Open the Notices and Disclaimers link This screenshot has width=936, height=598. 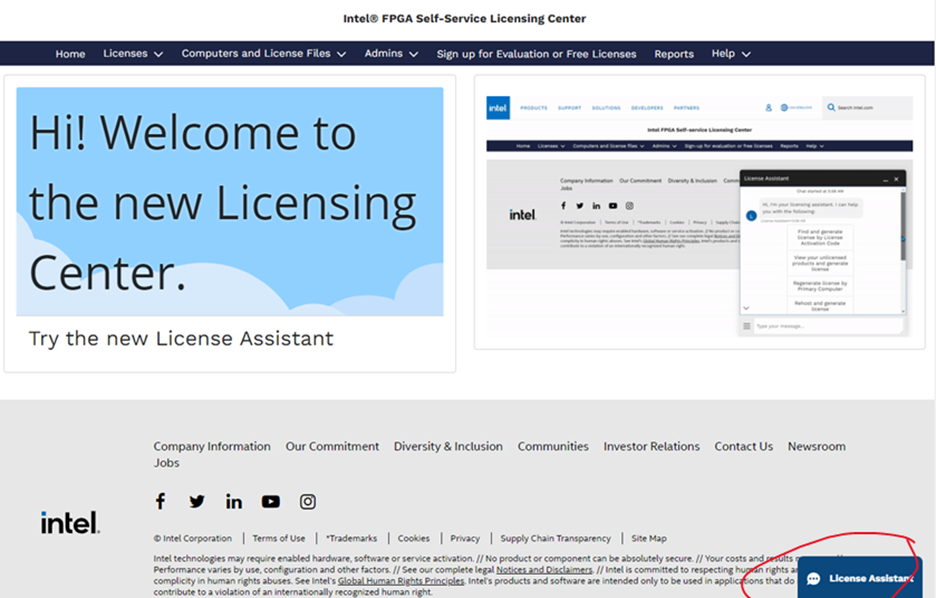coord(544,569)
